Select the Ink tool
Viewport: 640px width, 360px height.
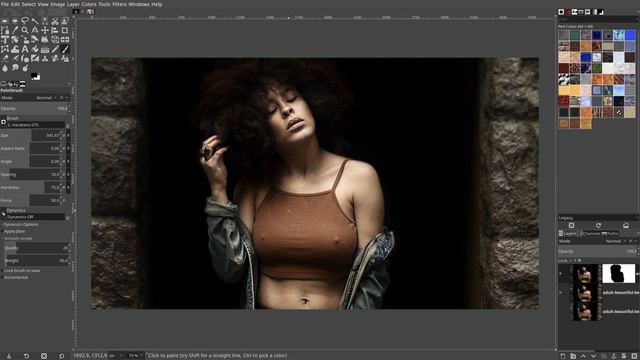(x=25, y=59)
